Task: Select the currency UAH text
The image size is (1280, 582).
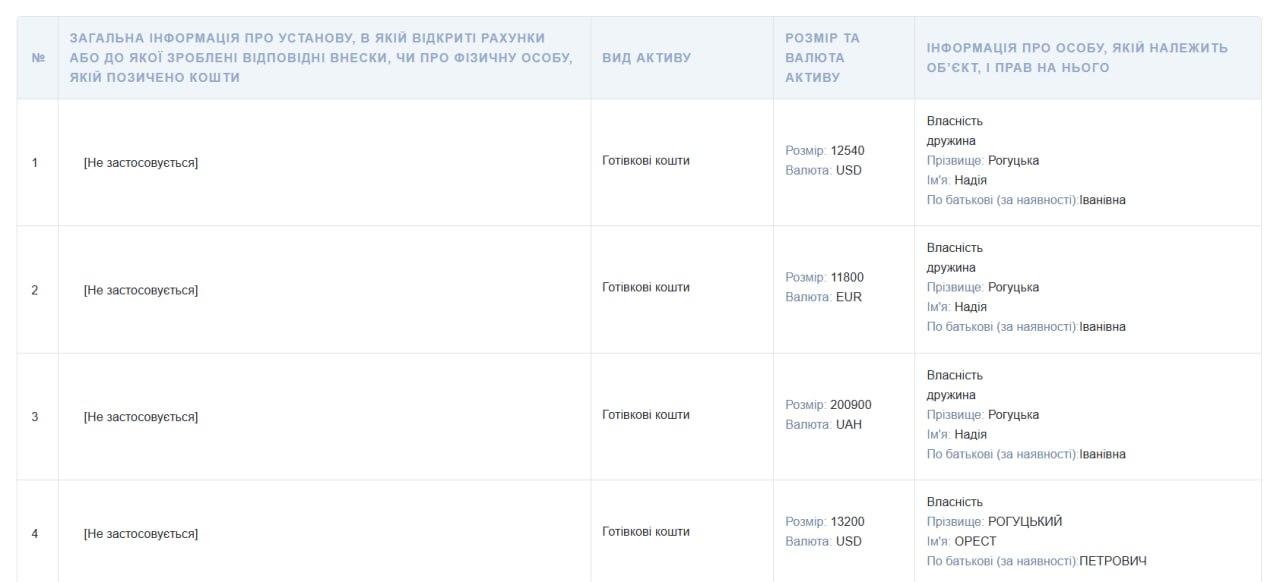Action: [849, 424]
